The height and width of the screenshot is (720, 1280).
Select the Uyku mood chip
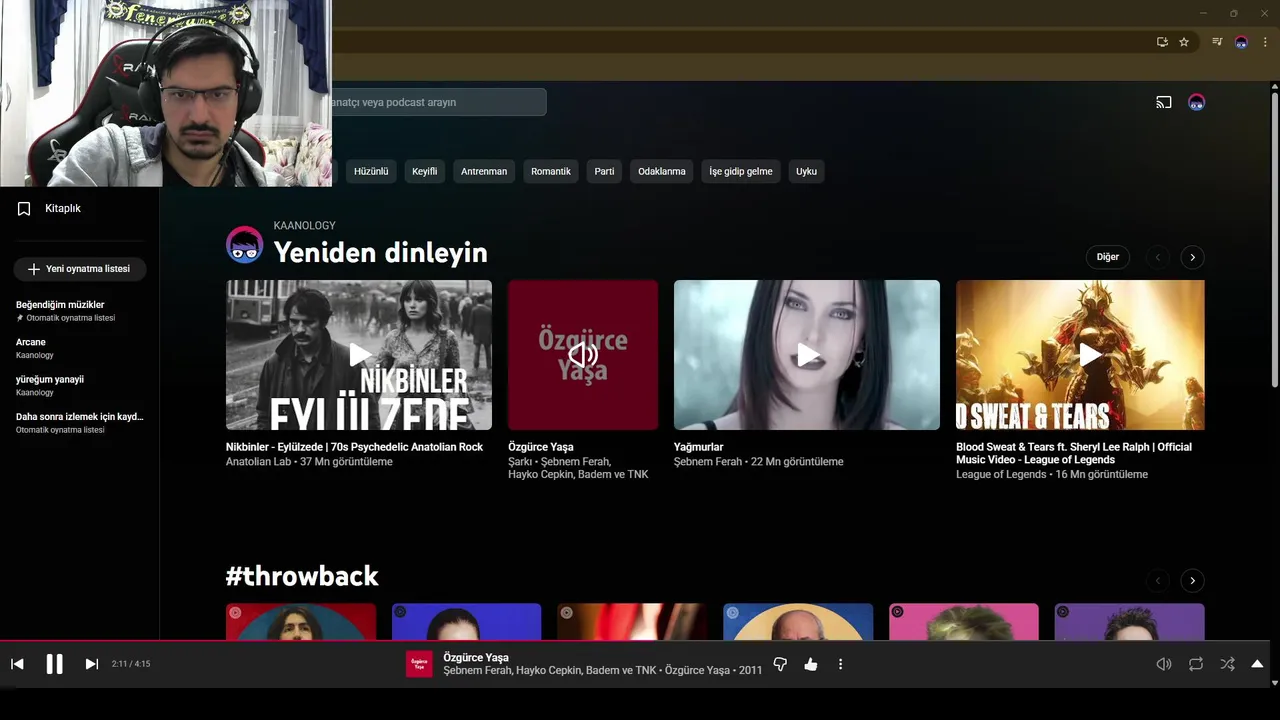pos(806,171)
